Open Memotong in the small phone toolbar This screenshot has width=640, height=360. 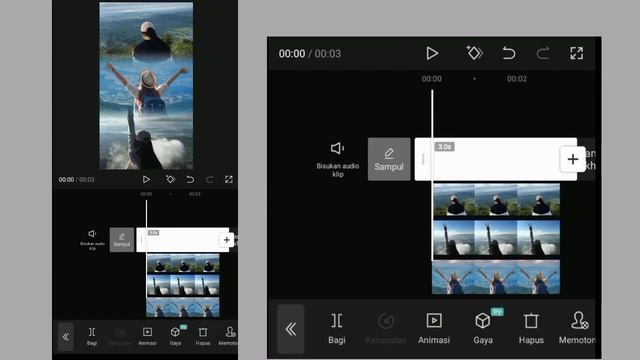(x=228, y=337)
